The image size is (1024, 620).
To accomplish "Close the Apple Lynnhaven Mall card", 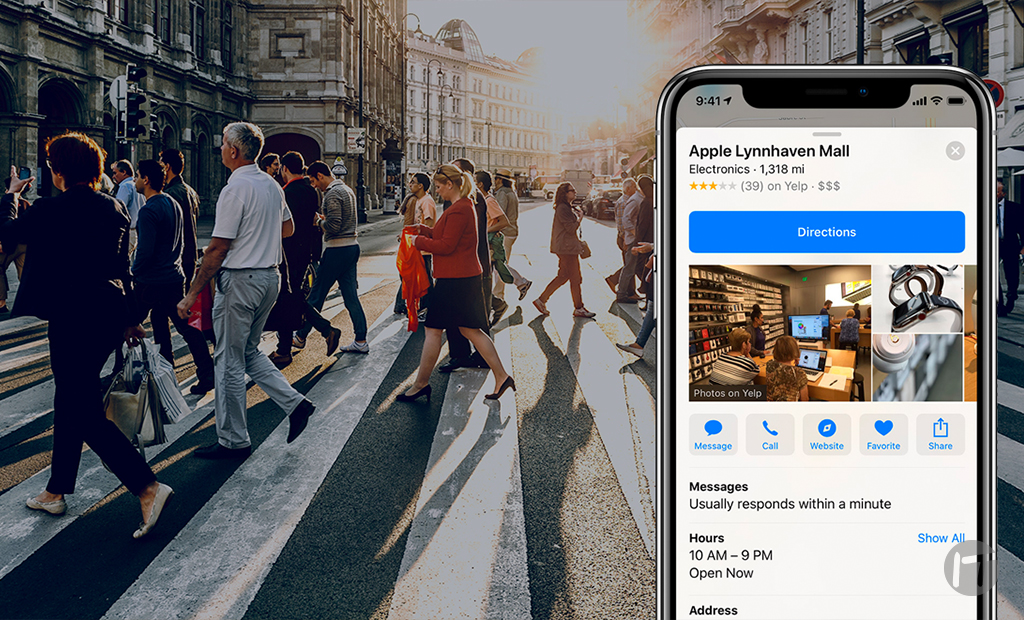I will click(955, 151).
